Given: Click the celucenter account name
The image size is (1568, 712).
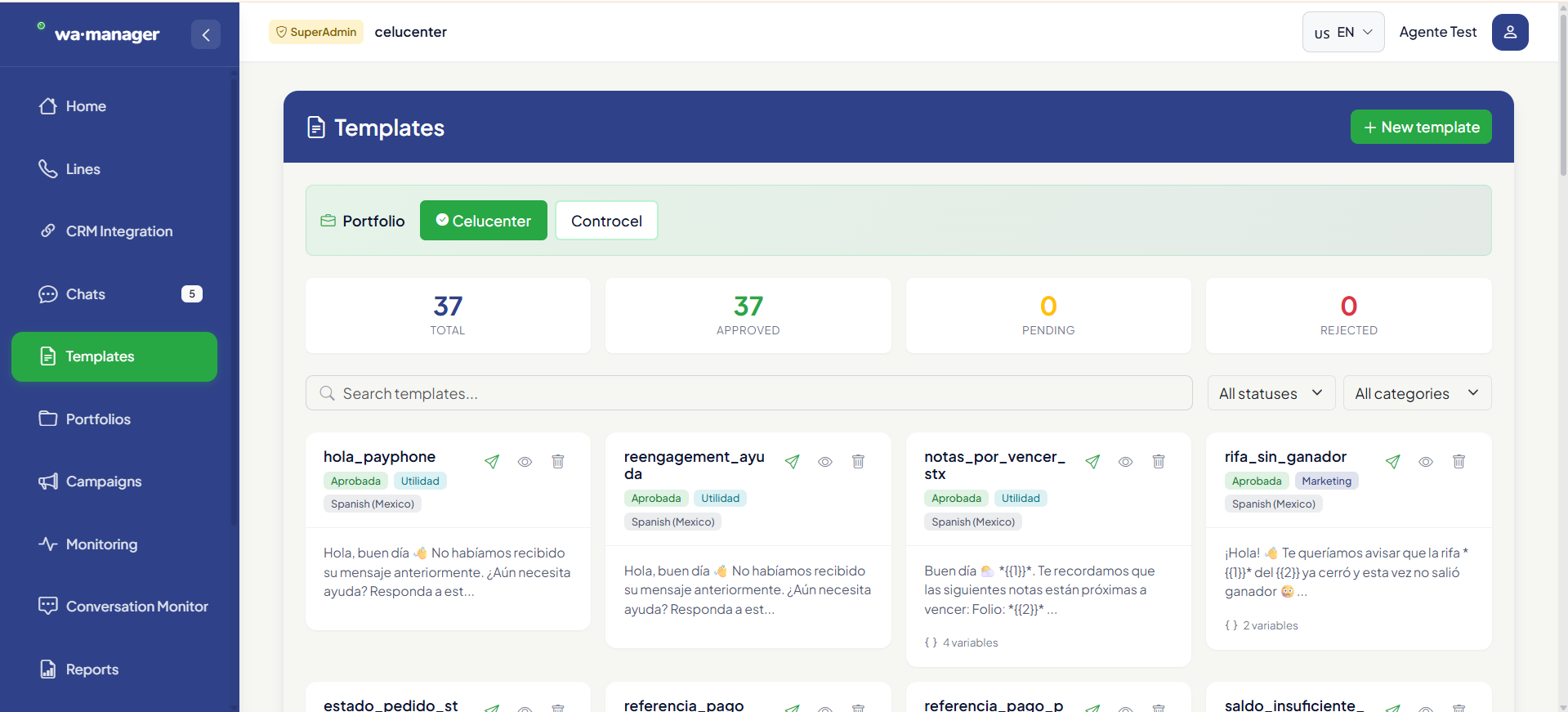Looking at the screenshot, I should (x=411, y=32).
